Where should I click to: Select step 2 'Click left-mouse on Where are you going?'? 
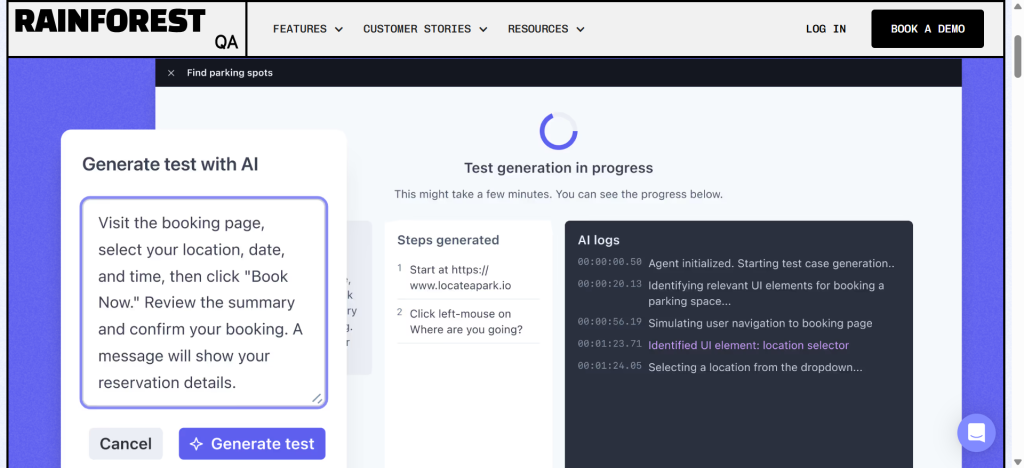466,321
